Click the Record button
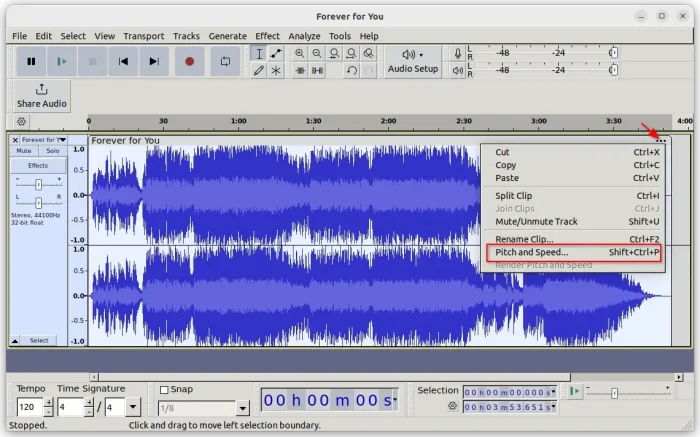Screen dimensions: 700x437 [189, 61]
